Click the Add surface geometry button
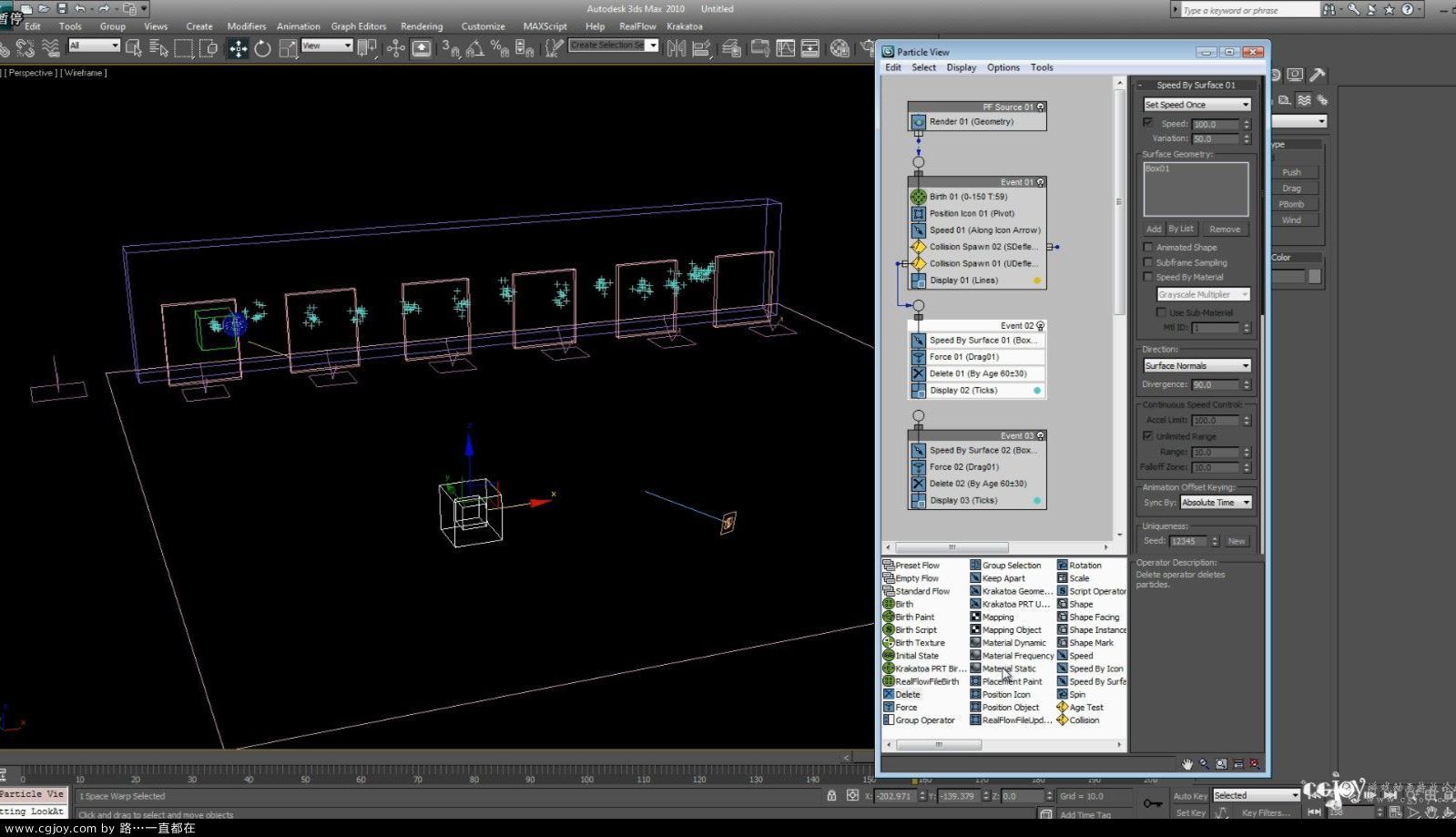Image resolution: width=1456 pixels, height=837 pixels. [1154, 229]
